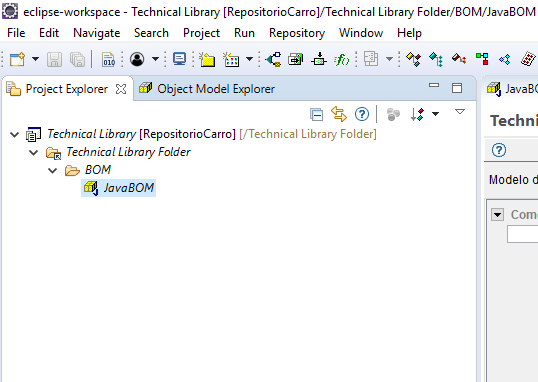Screen dimensions: 538x382
Task: Open the Window menu
Action: [361, 33]
